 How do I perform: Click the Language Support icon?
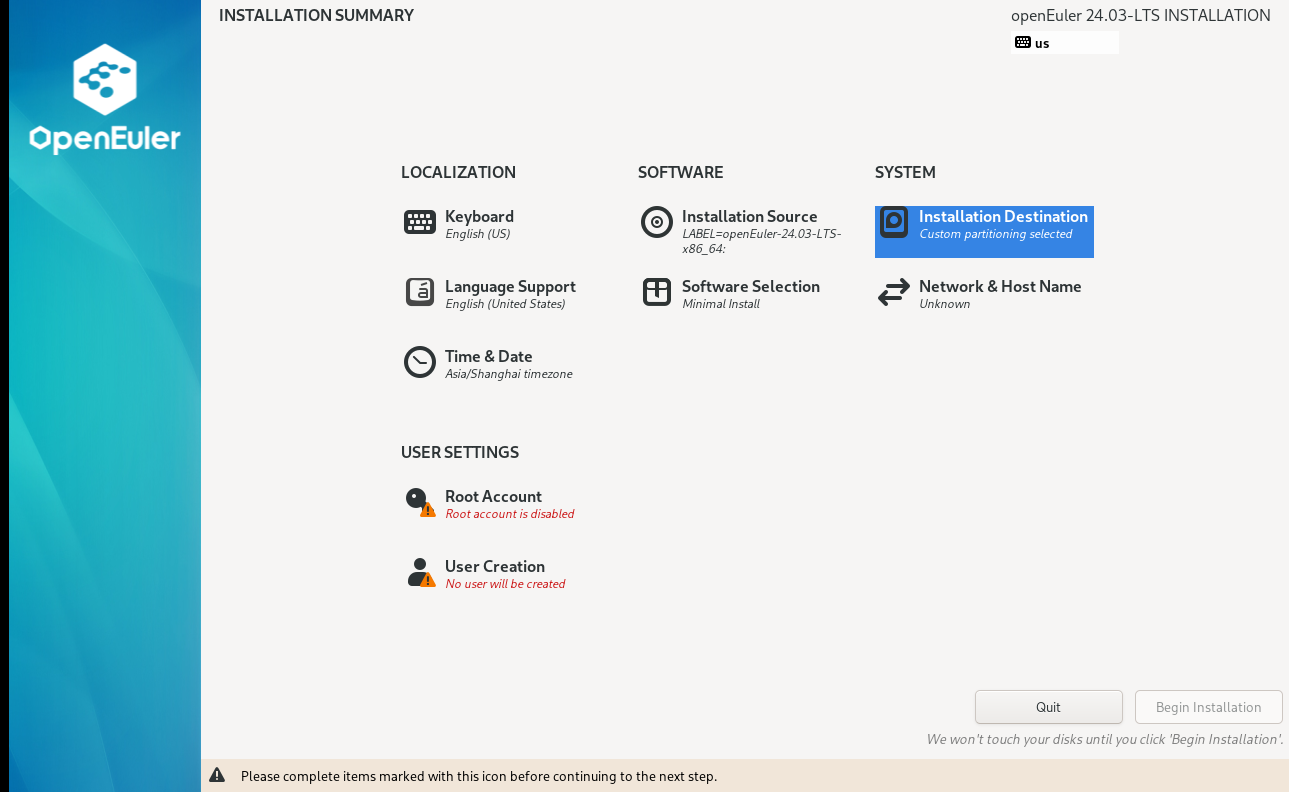click(420, 292)
